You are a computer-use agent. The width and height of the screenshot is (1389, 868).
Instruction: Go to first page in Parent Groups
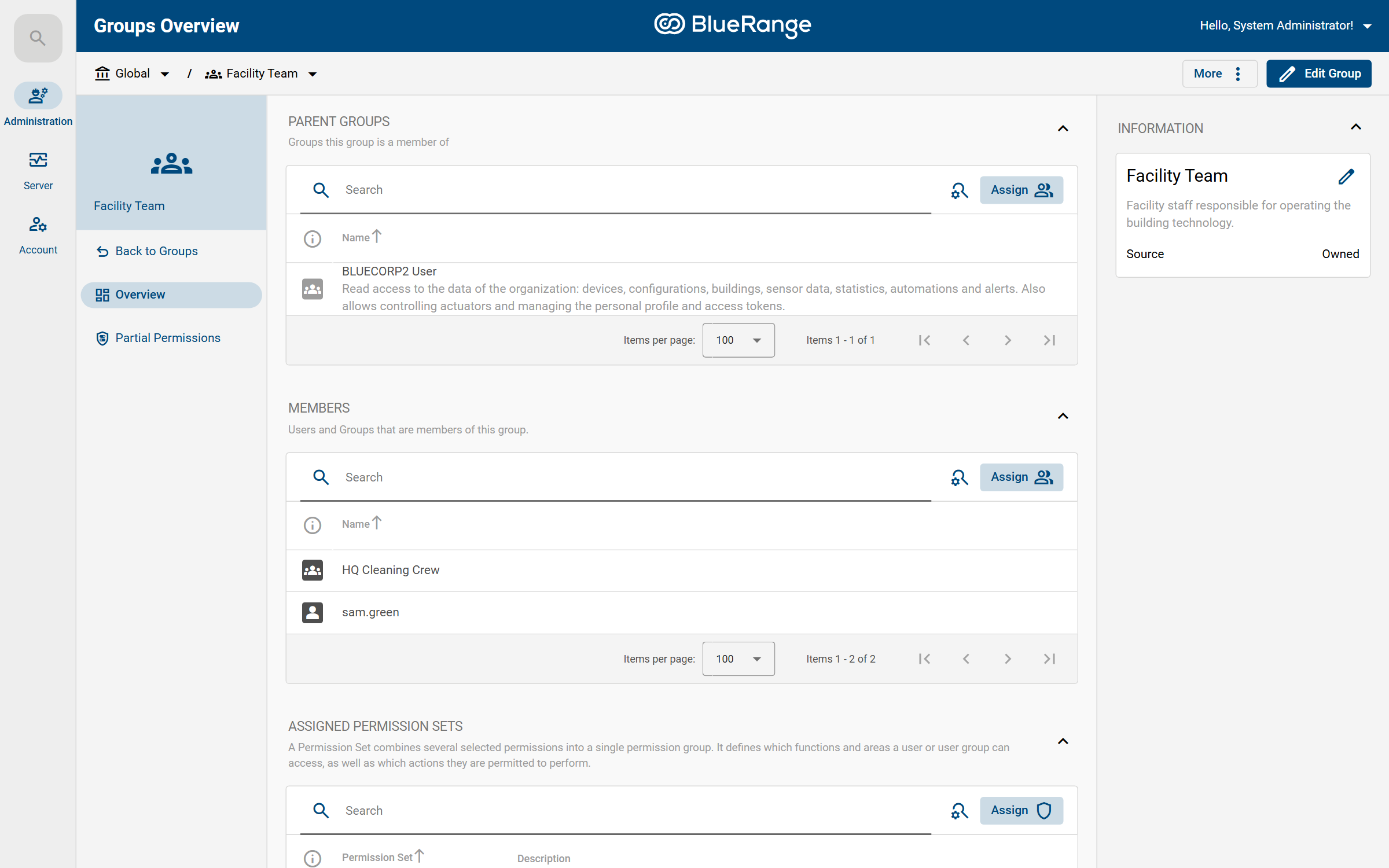click(x=924, y=340)
